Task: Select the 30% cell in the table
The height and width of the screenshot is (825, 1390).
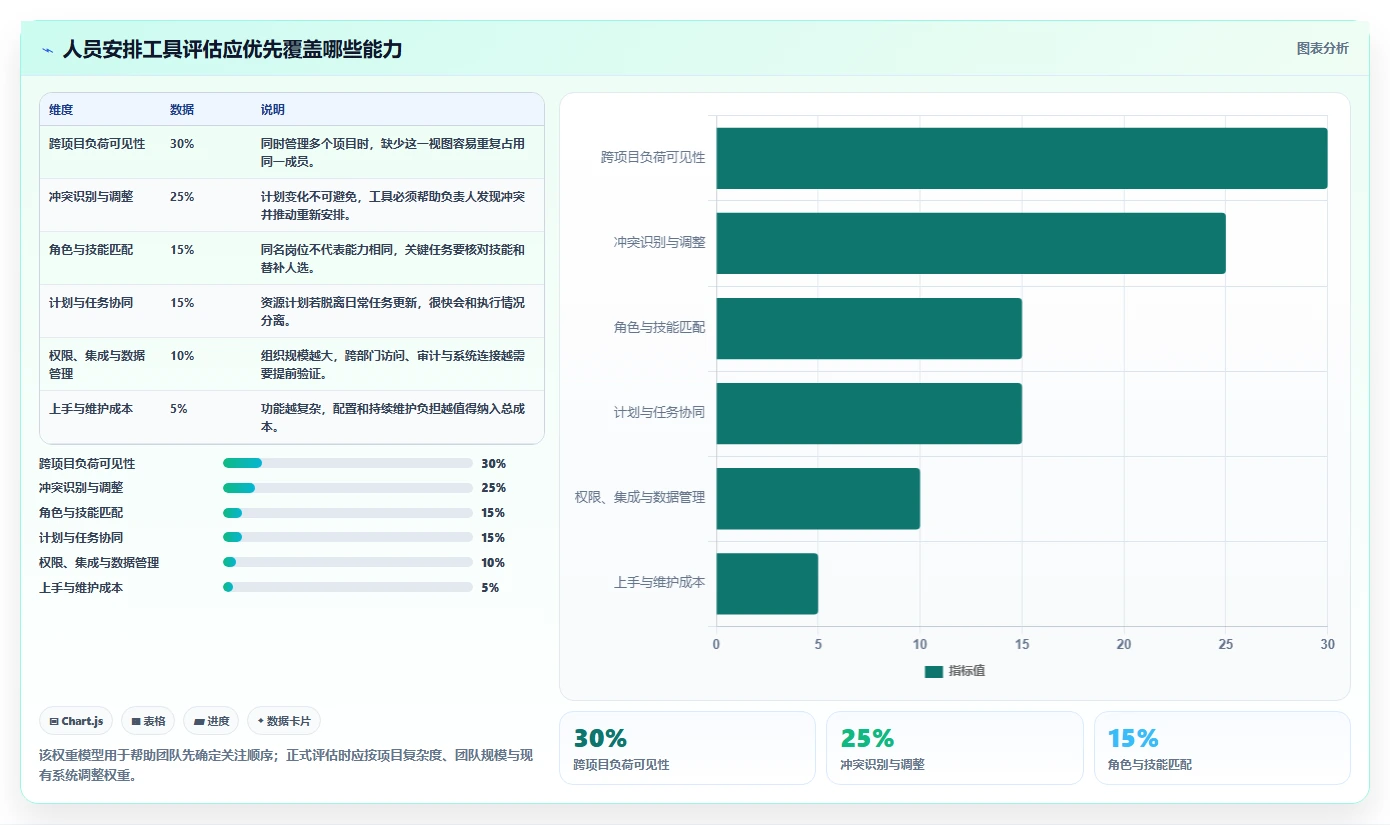Action: click(x=182, y=143)
